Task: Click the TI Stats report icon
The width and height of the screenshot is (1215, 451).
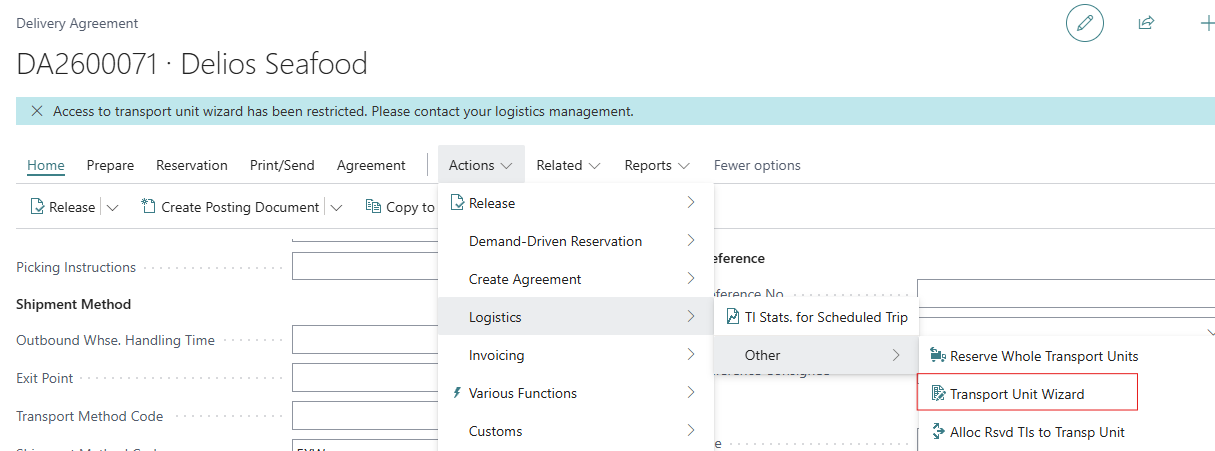Action: pos(733,317)
